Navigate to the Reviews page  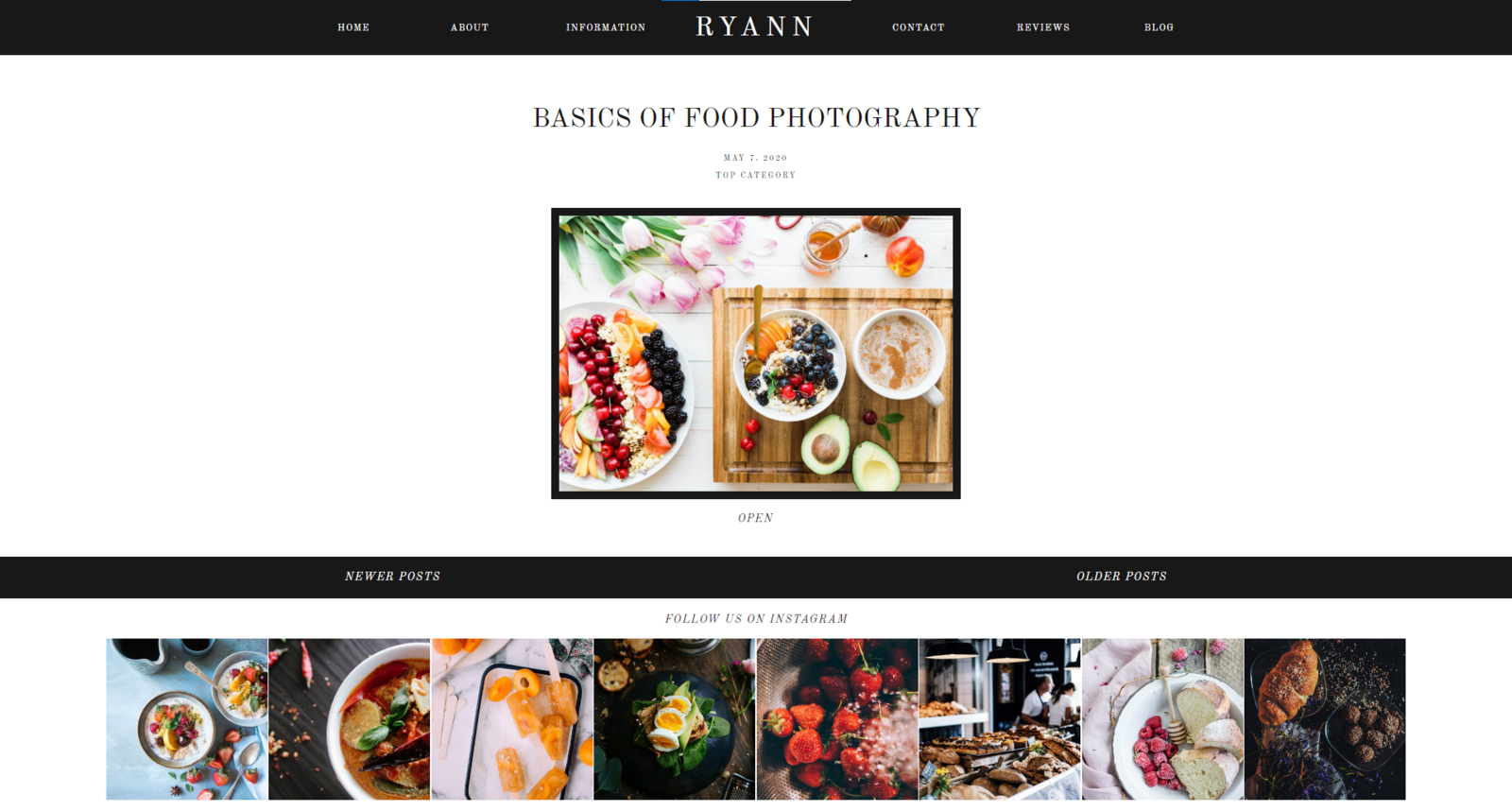coord(1043,27)
